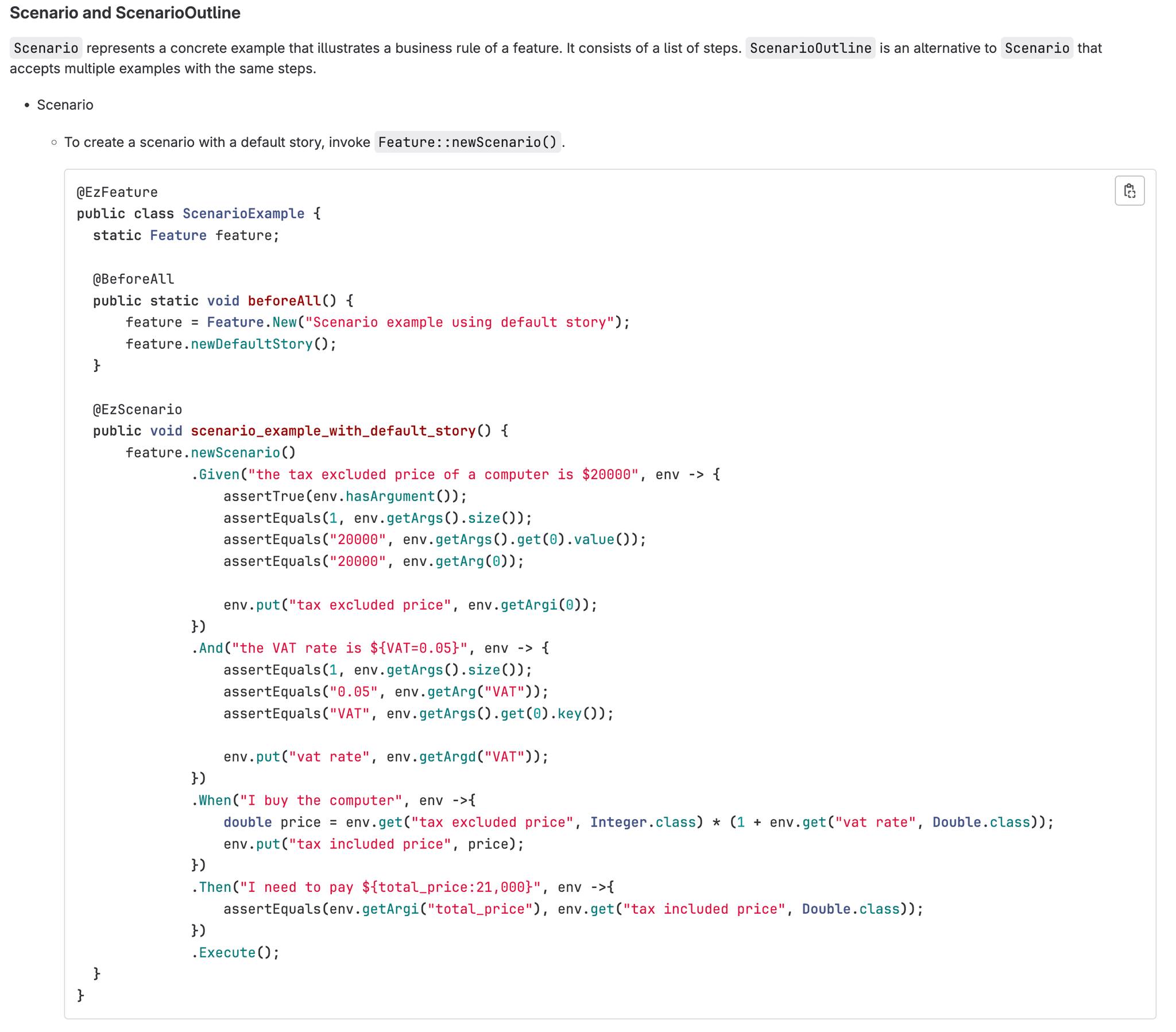Click the '.Execute();' call
This screenshot has width=1176, height=1032.
235,953
